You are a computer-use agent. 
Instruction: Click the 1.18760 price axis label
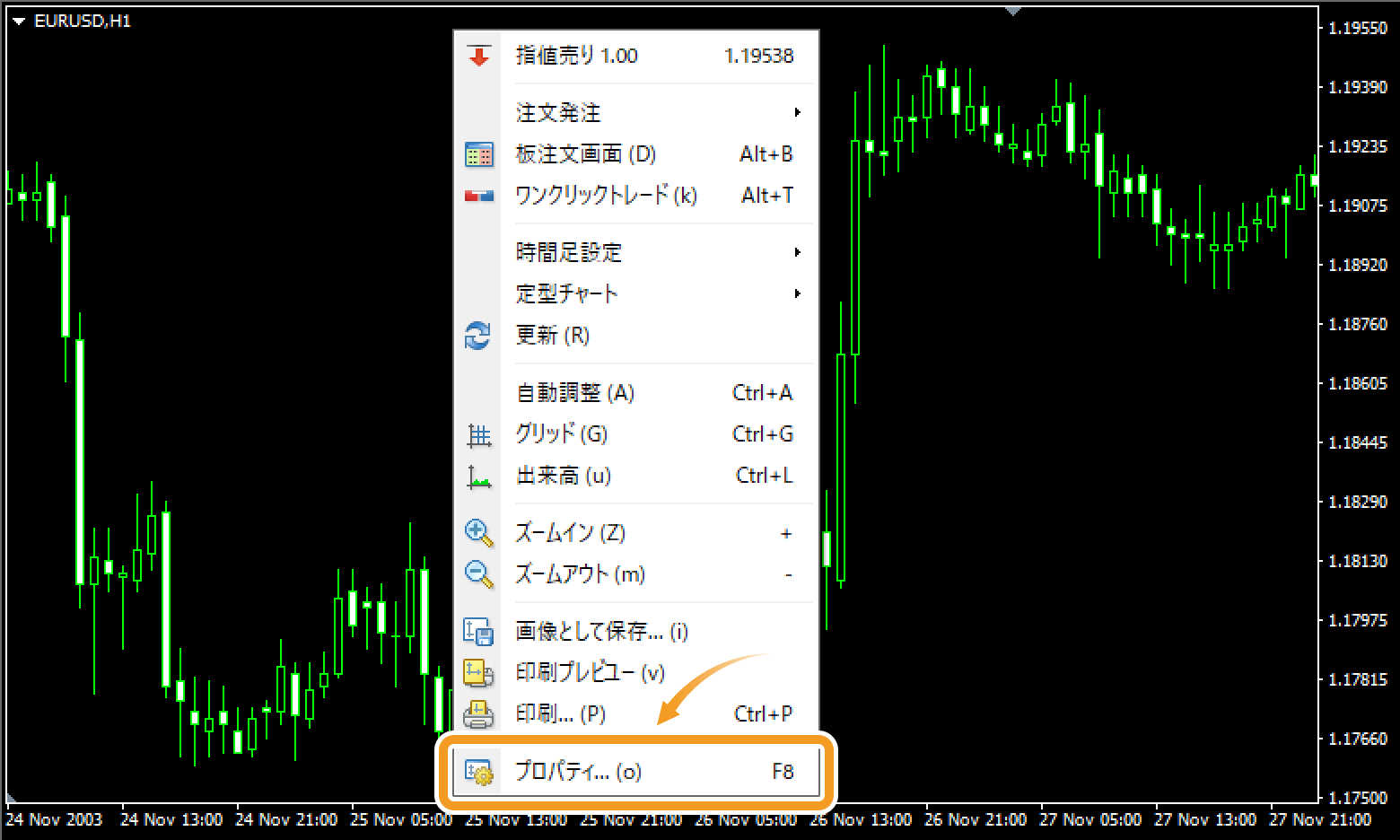[x=1358, y=325]
